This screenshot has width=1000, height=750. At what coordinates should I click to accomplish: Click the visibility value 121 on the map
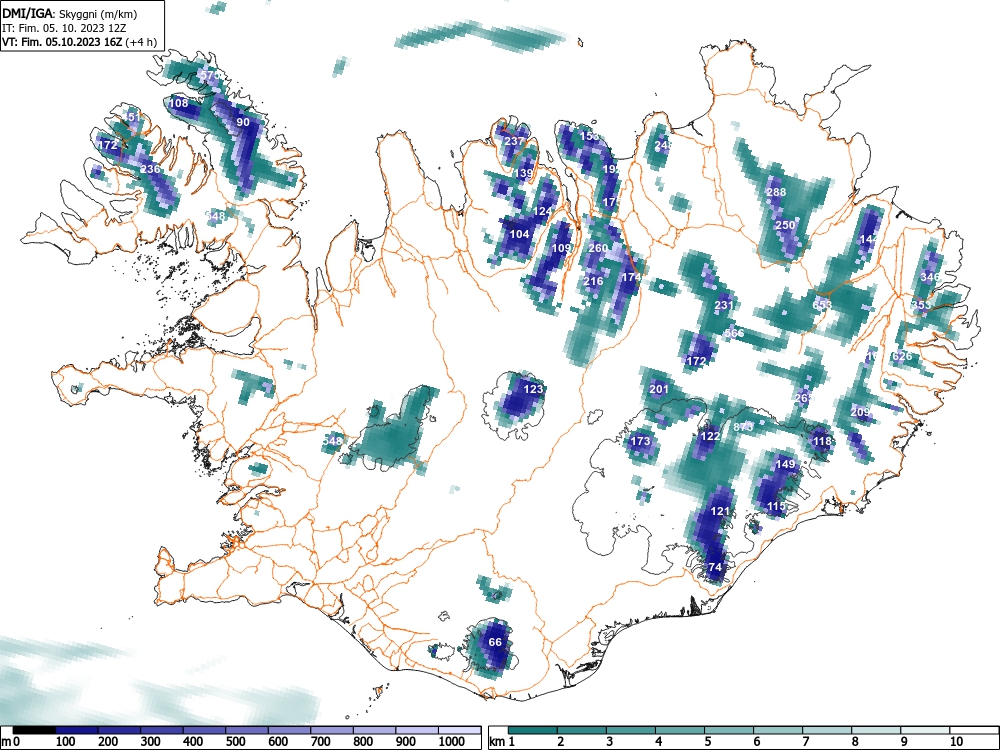click(x=719, y=511)
